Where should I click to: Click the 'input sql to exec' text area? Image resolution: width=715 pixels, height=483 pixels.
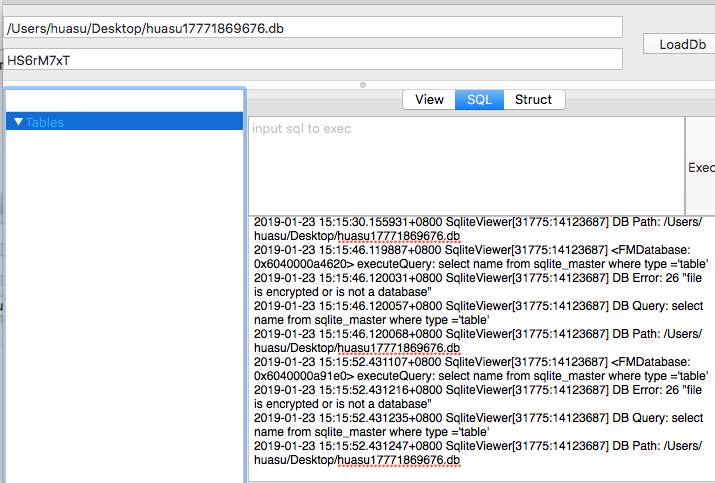(466, 166)
